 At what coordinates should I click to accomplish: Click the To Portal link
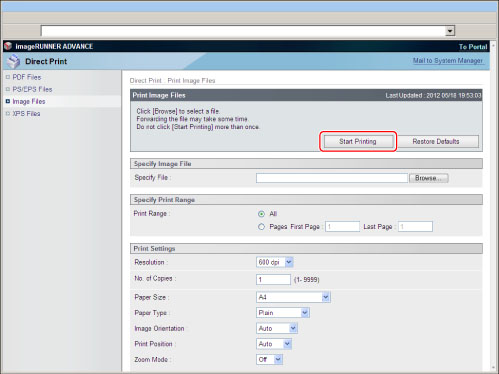pyautogui.click(x=473, y=47)
